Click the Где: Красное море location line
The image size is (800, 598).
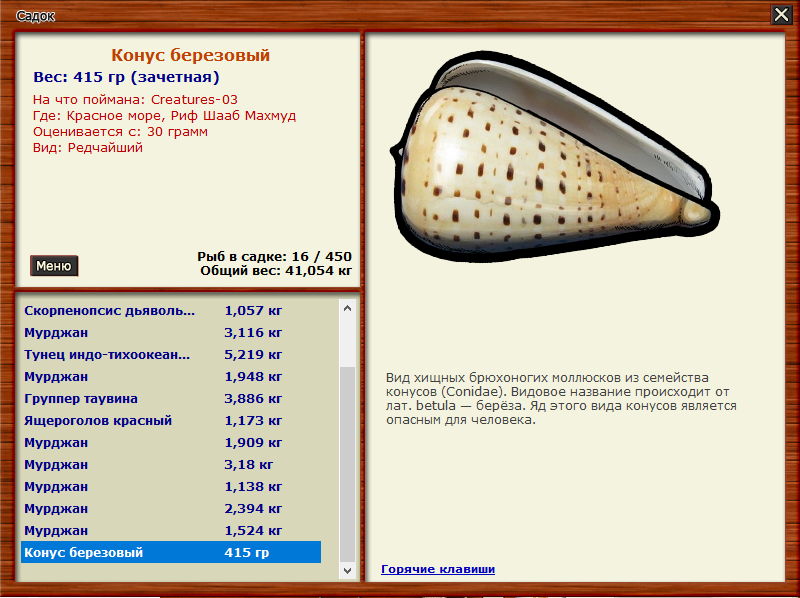pyautogui.click(x=164, y=115)
